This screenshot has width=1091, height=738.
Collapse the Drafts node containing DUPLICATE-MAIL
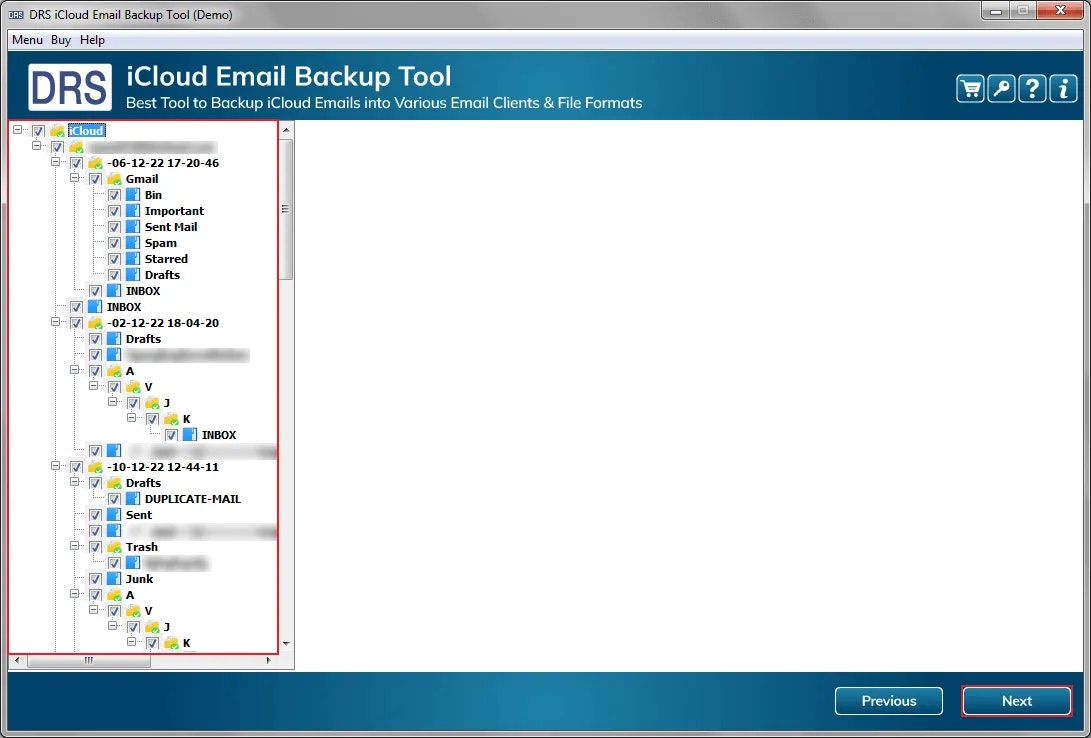(74, 482)
